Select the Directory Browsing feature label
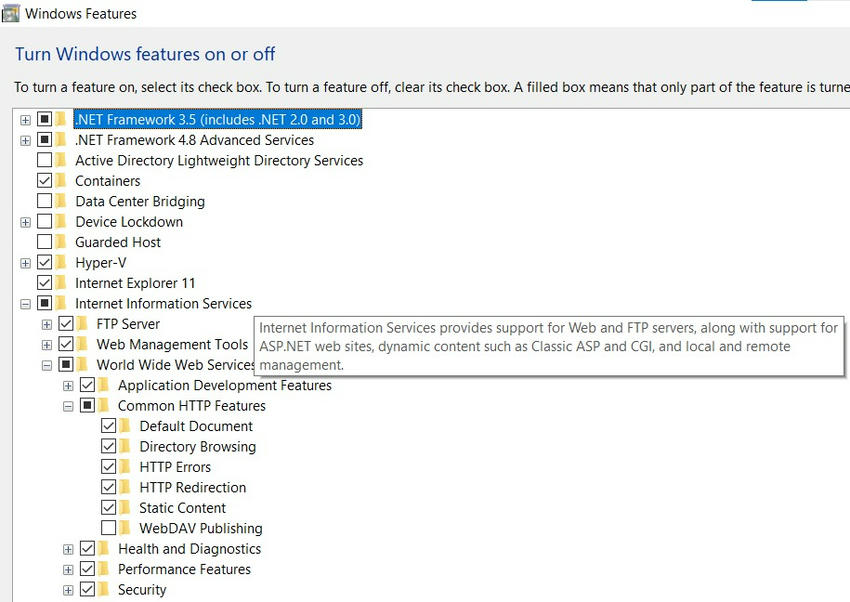Viewport: 850px width, 602px height. tap(197, 447)
